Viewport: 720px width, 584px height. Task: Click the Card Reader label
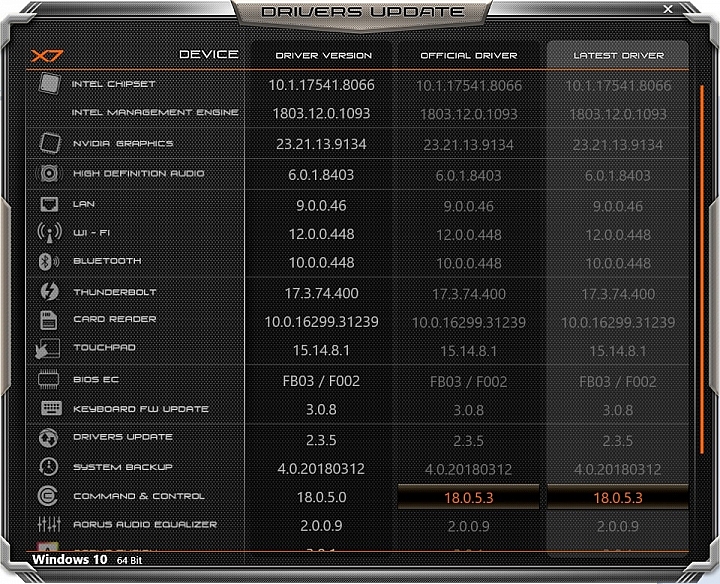pyautogui.click(x=115, y=319)
